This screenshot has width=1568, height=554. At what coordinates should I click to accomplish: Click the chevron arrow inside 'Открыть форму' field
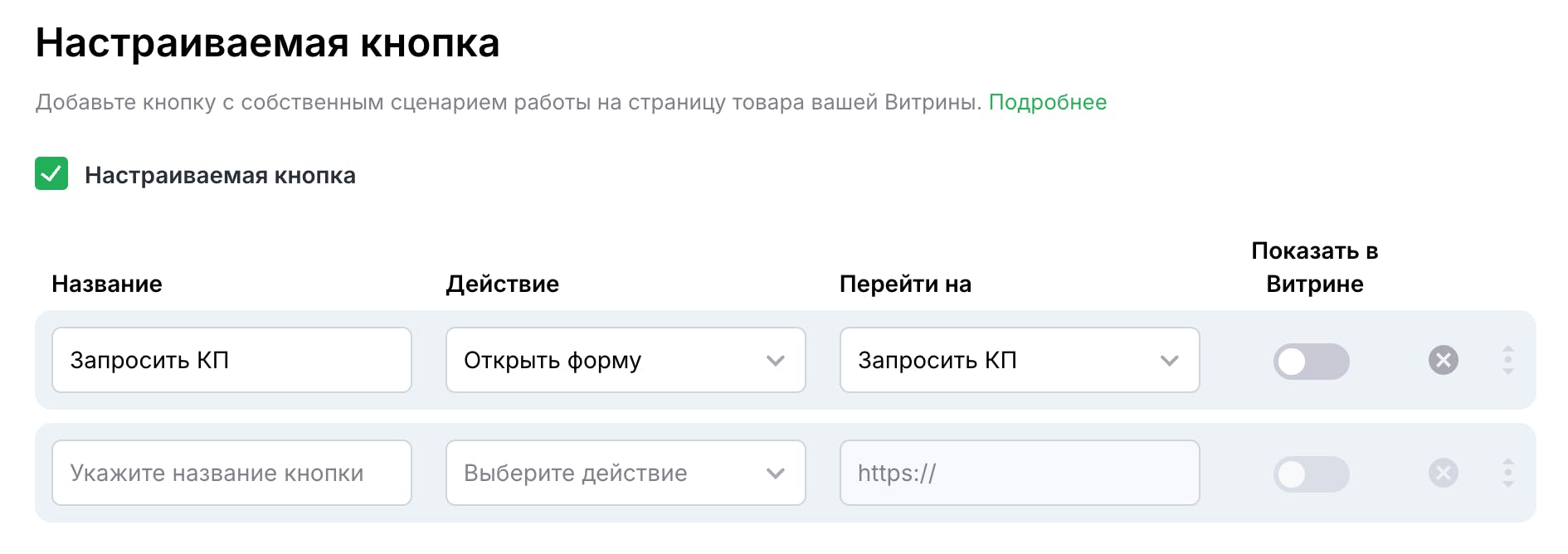(x=775, y=361)
